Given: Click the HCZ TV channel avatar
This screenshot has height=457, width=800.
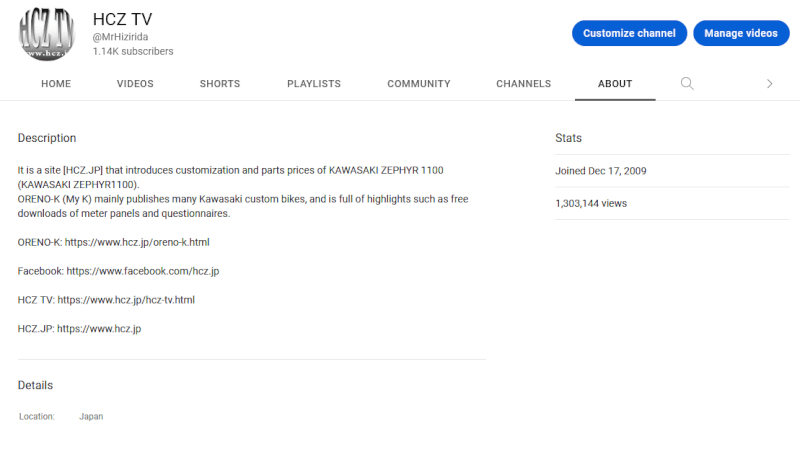Looking at the screenshot, I should [46, 33].
